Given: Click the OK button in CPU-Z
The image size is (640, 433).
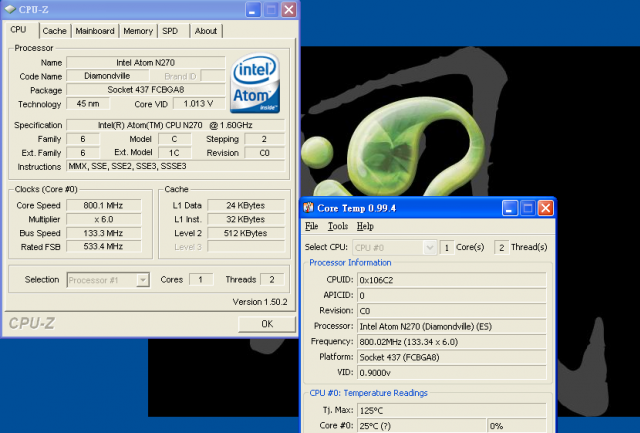Looking at the screenshot, I should [x=267, y=324].
